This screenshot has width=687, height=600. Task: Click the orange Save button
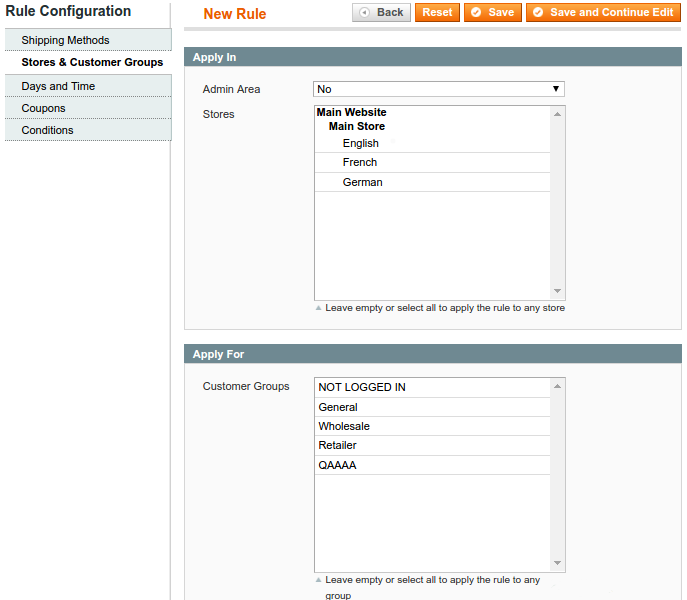[x=492, y=13]
